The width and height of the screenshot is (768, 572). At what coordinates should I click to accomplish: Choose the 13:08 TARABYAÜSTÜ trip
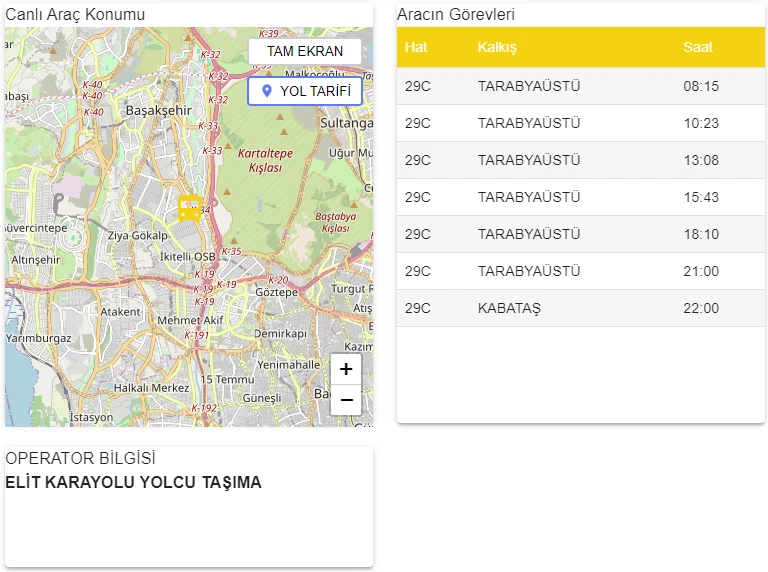[x=580, y=160]
